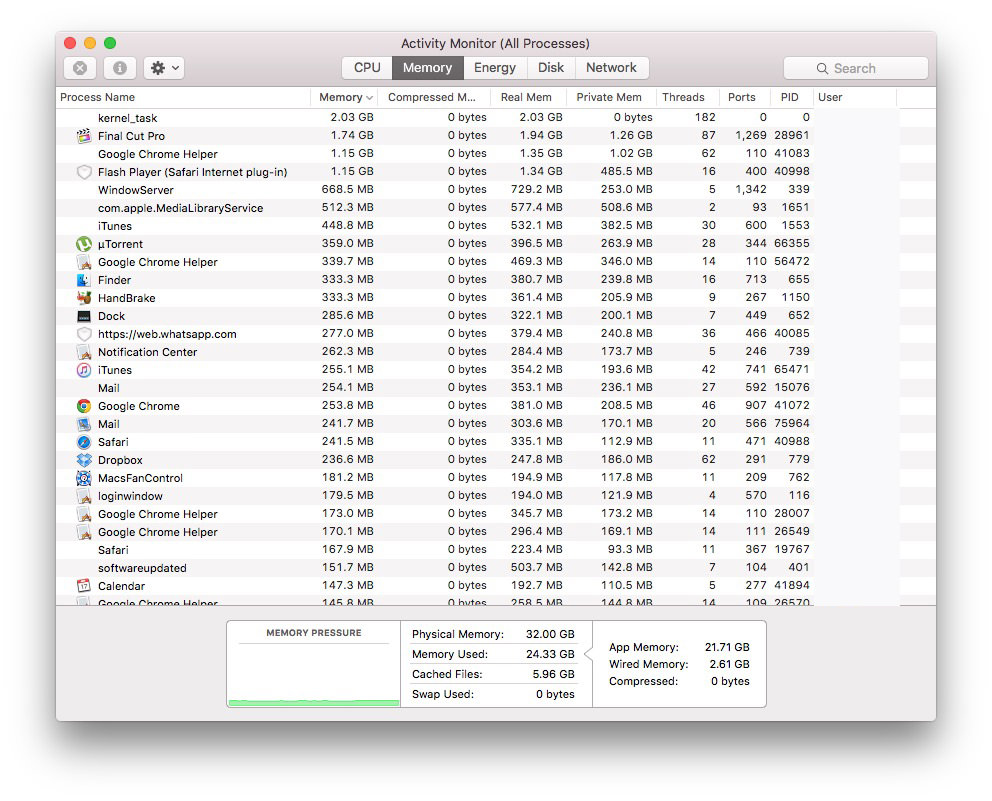Sort by Process Name column header
Image resolution: width=992 pixels, height=801 pixels.
pyautogui.click(x=183, y=97)
